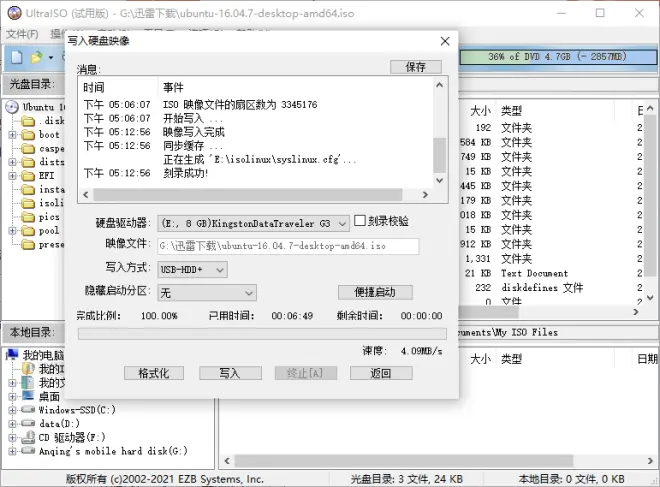Click the Open file toolbar icon
Viewport: 660px width, 487px height.
(x=36, y=57)
